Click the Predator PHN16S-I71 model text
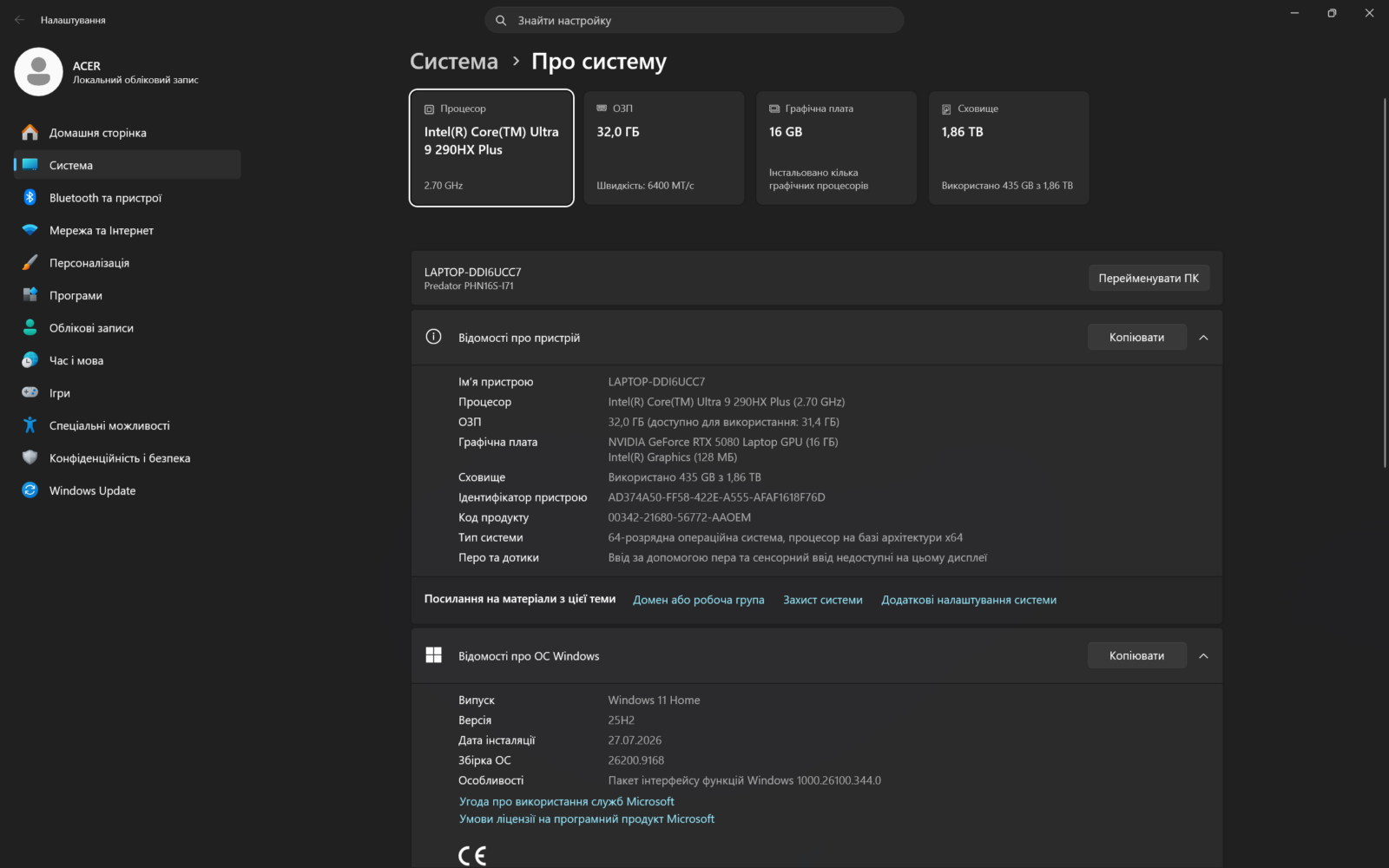The width and height of the screenshot is (1389, 868). (x=469, y=286)
